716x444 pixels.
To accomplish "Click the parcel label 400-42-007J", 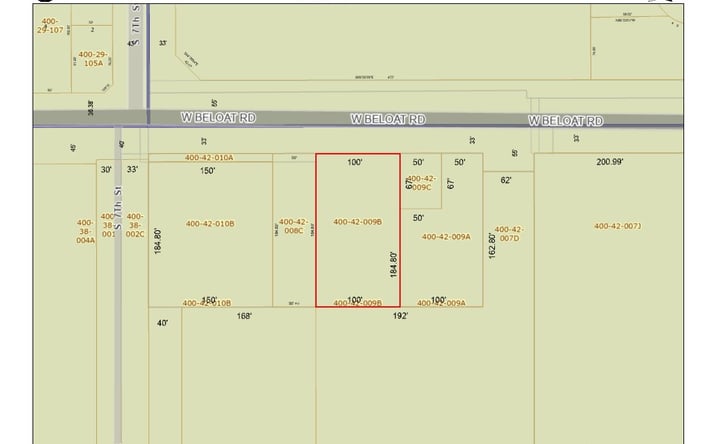I will (617, 226).
